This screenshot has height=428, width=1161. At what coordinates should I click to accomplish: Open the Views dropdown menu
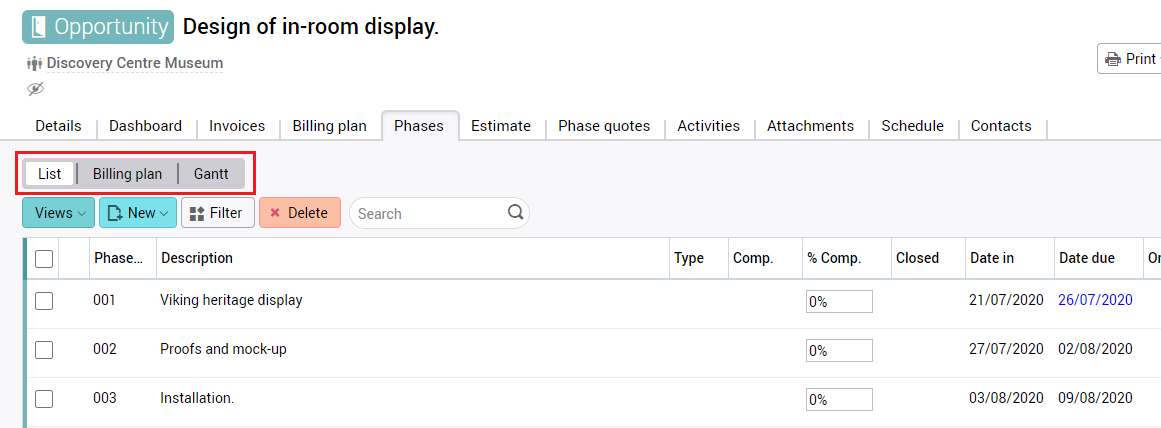point(58,213)
